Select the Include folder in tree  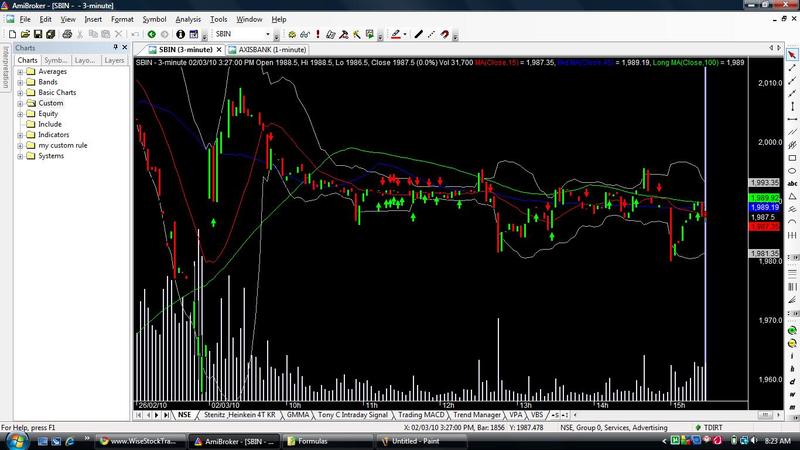click(49, 124)
